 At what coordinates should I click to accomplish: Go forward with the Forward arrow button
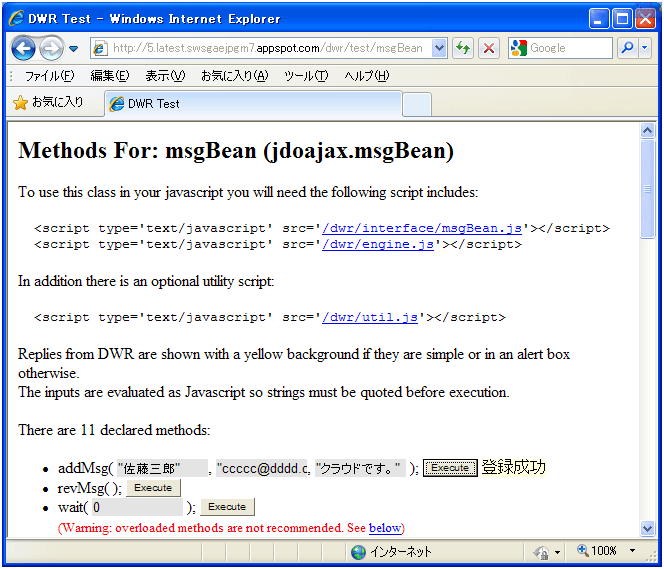51,48
